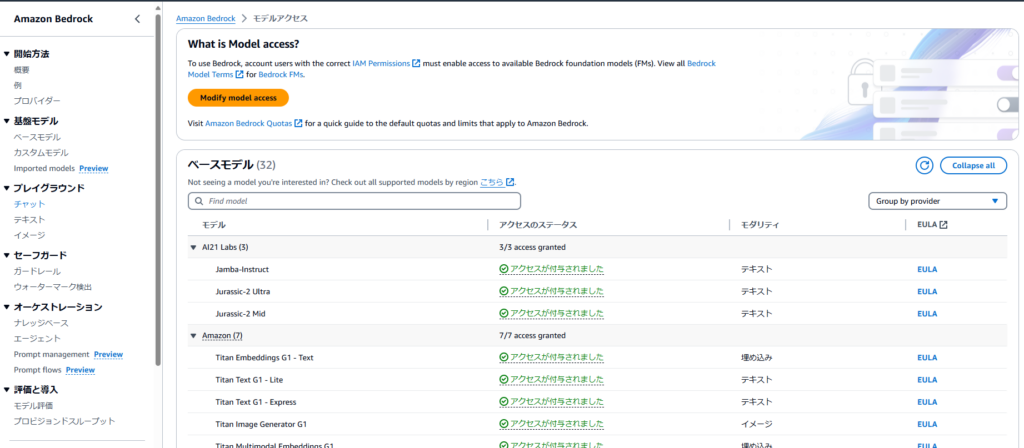Open the EULA link for Titan Text G1 - Lite
Viewport: 1024px width, 448px height.
pos(926,379)
